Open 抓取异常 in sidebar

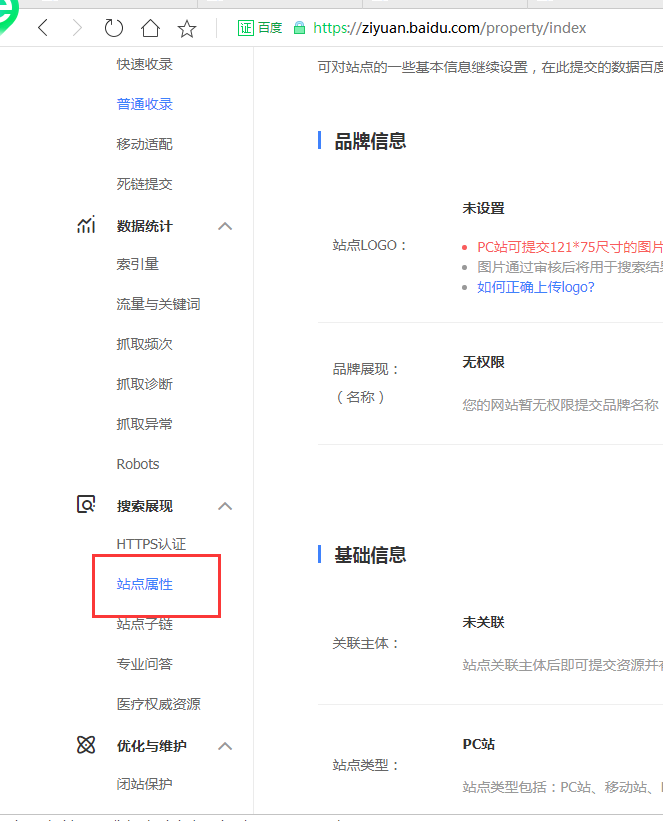(x=145, y=424)
